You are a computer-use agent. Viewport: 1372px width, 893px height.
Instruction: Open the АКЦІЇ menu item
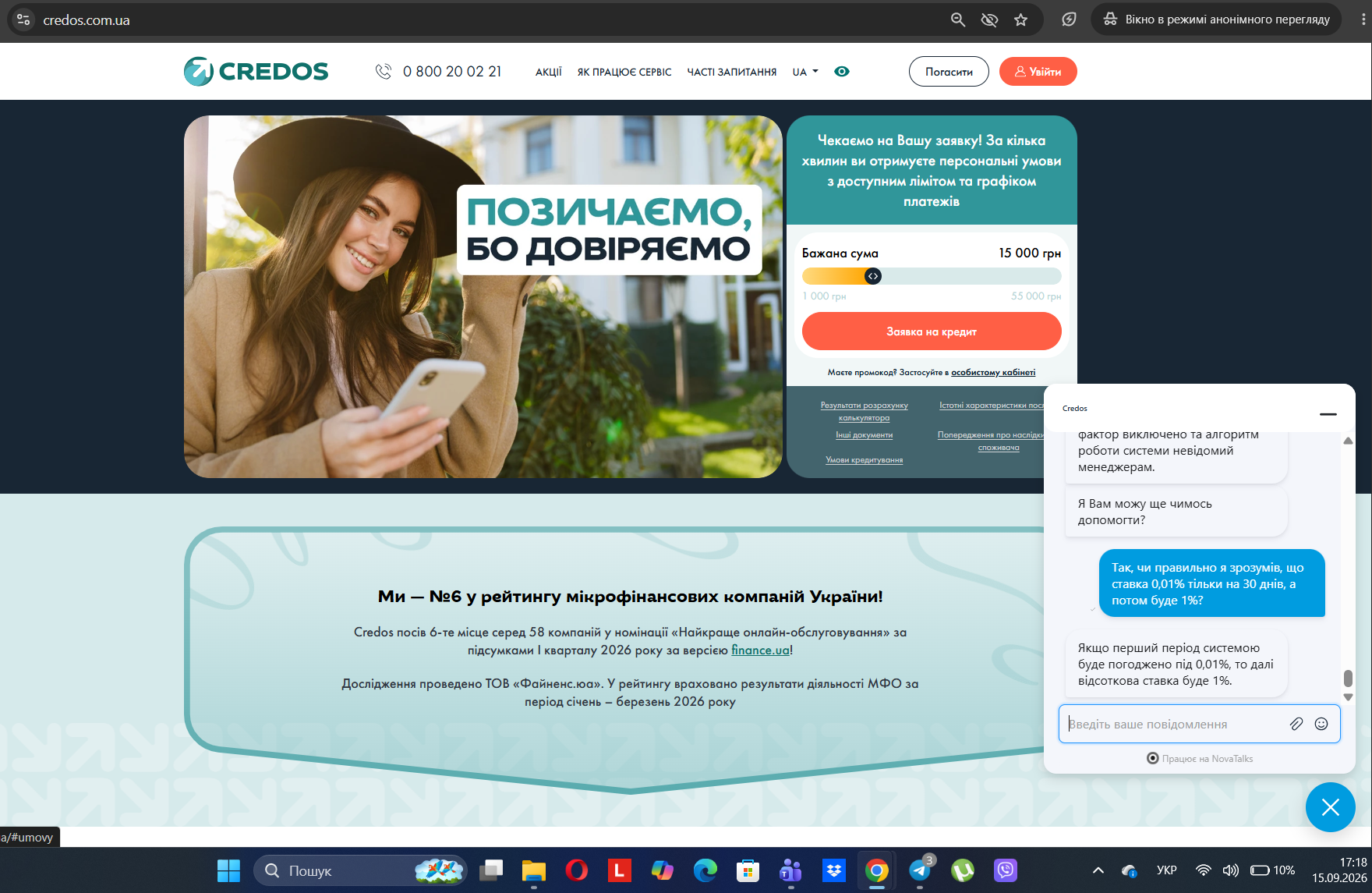(549, 72)
